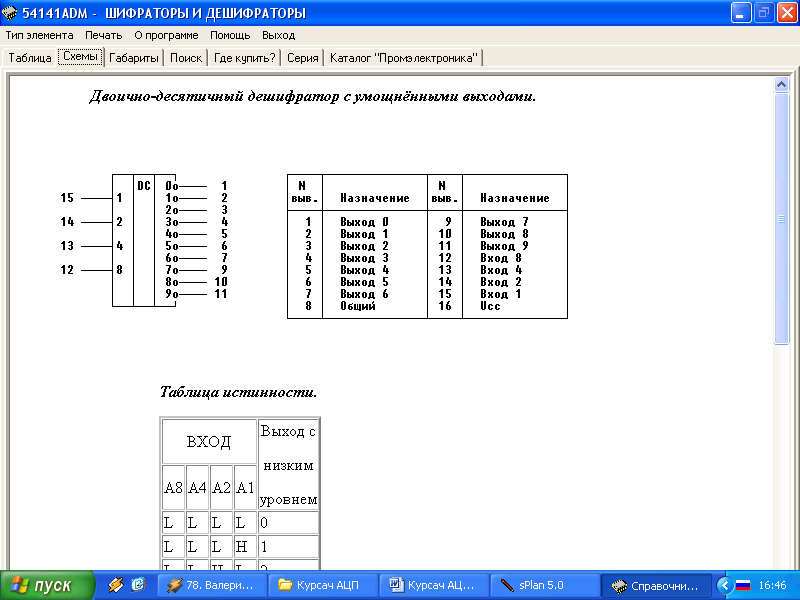This screenshot has width=800, height=600.
Task: Switch to the Таблица tab
Action: [30, 58]
